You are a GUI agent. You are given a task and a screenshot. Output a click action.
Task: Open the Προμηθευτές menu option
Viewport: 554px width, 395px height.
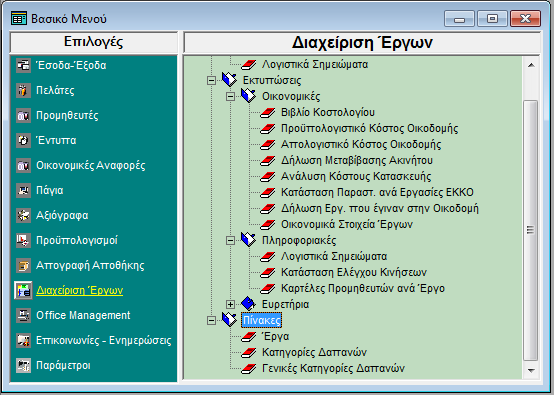(67, 116)
